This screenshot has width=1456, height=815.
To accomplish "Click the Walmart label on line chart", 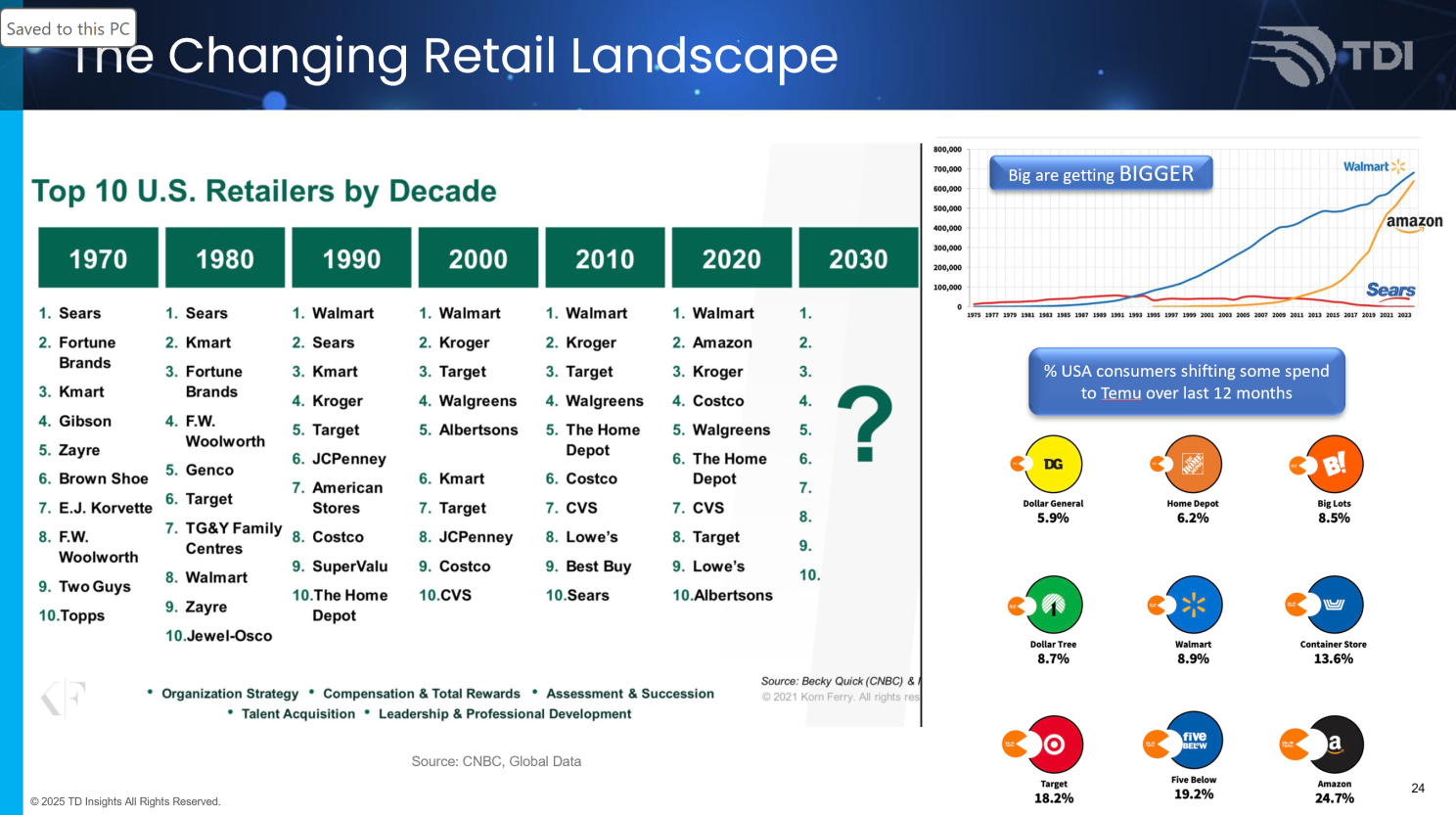I will pyautogui.click(x=1374, y=166).
